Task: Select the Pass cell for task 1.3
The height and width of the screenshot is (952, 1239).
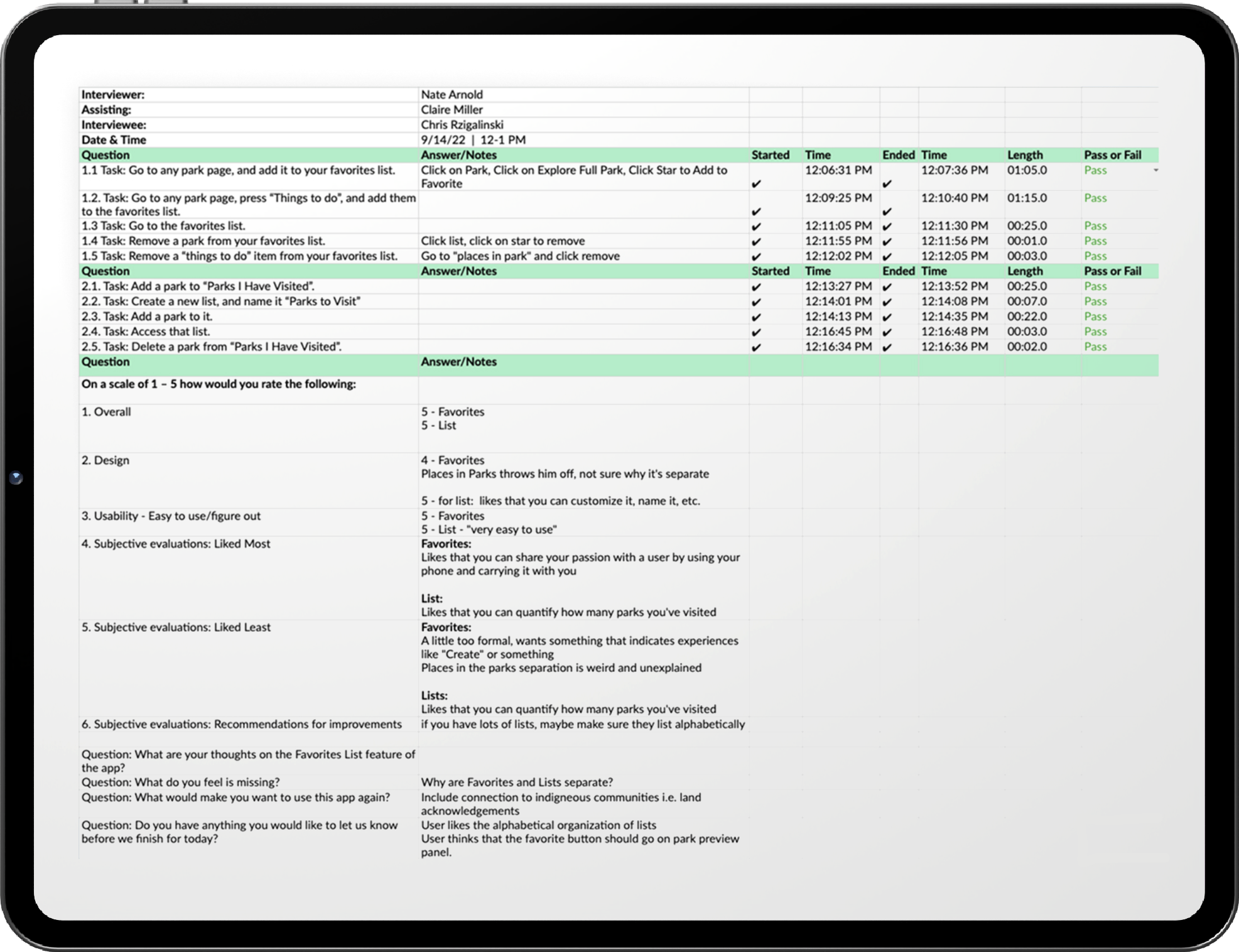Action: pyautogui.click(x=1096, y=225)
